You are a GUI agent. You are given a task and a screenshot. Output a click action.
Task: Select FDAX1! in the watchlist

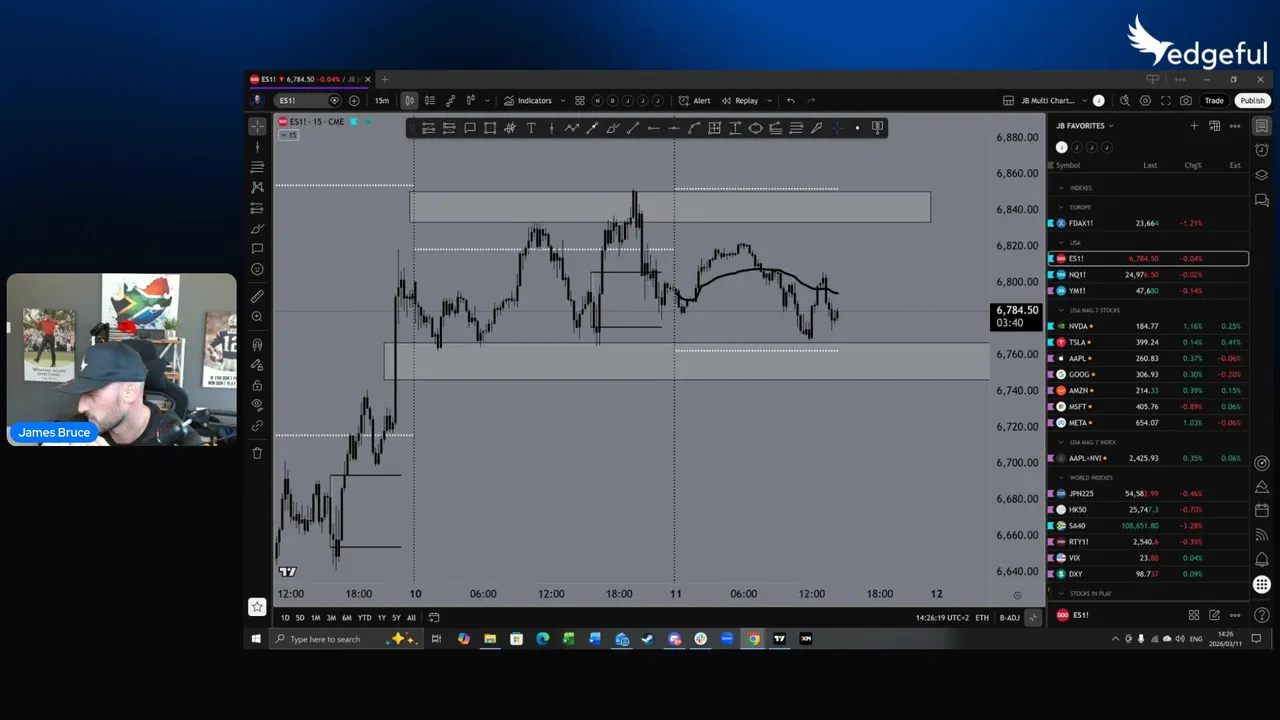click(x=1148, y=223)
